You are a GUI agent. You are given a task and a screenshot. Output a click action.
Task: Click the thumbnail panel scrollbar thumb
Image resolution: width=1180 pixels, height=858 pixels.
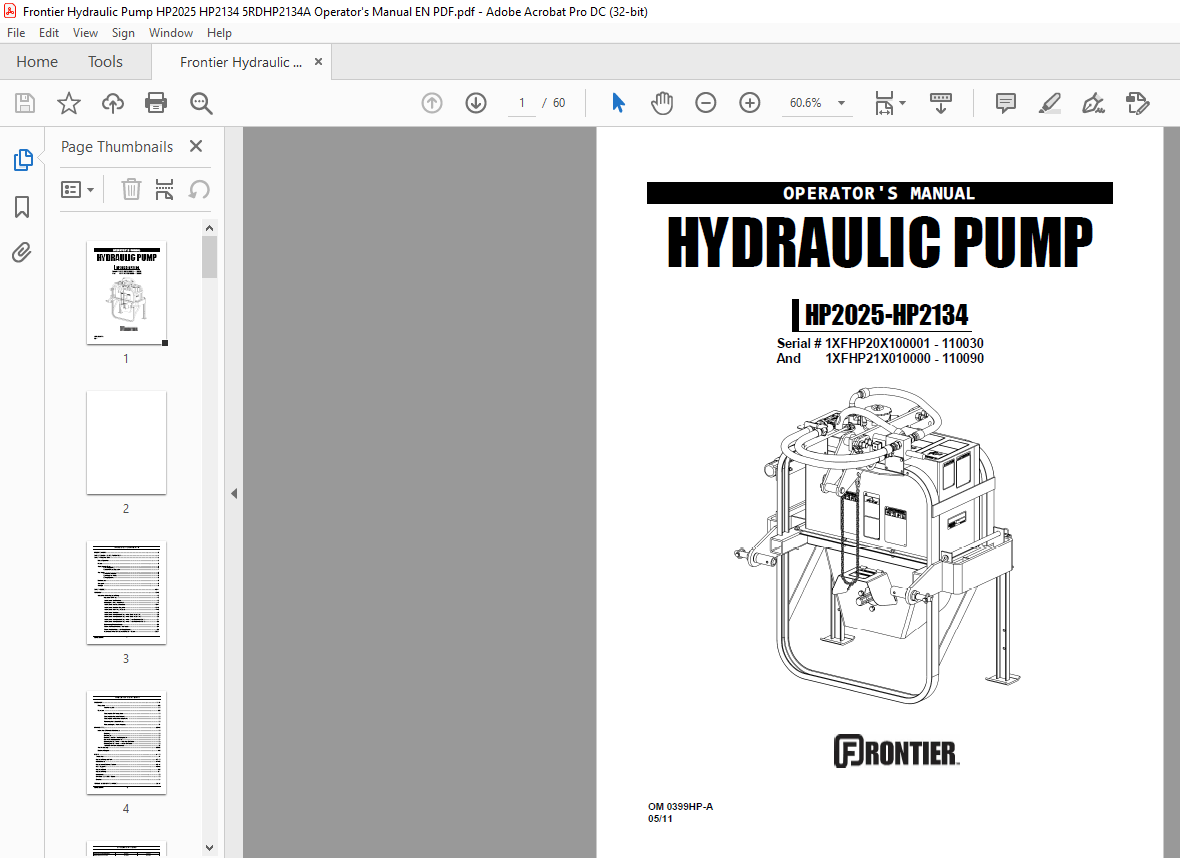click(209, 257)
